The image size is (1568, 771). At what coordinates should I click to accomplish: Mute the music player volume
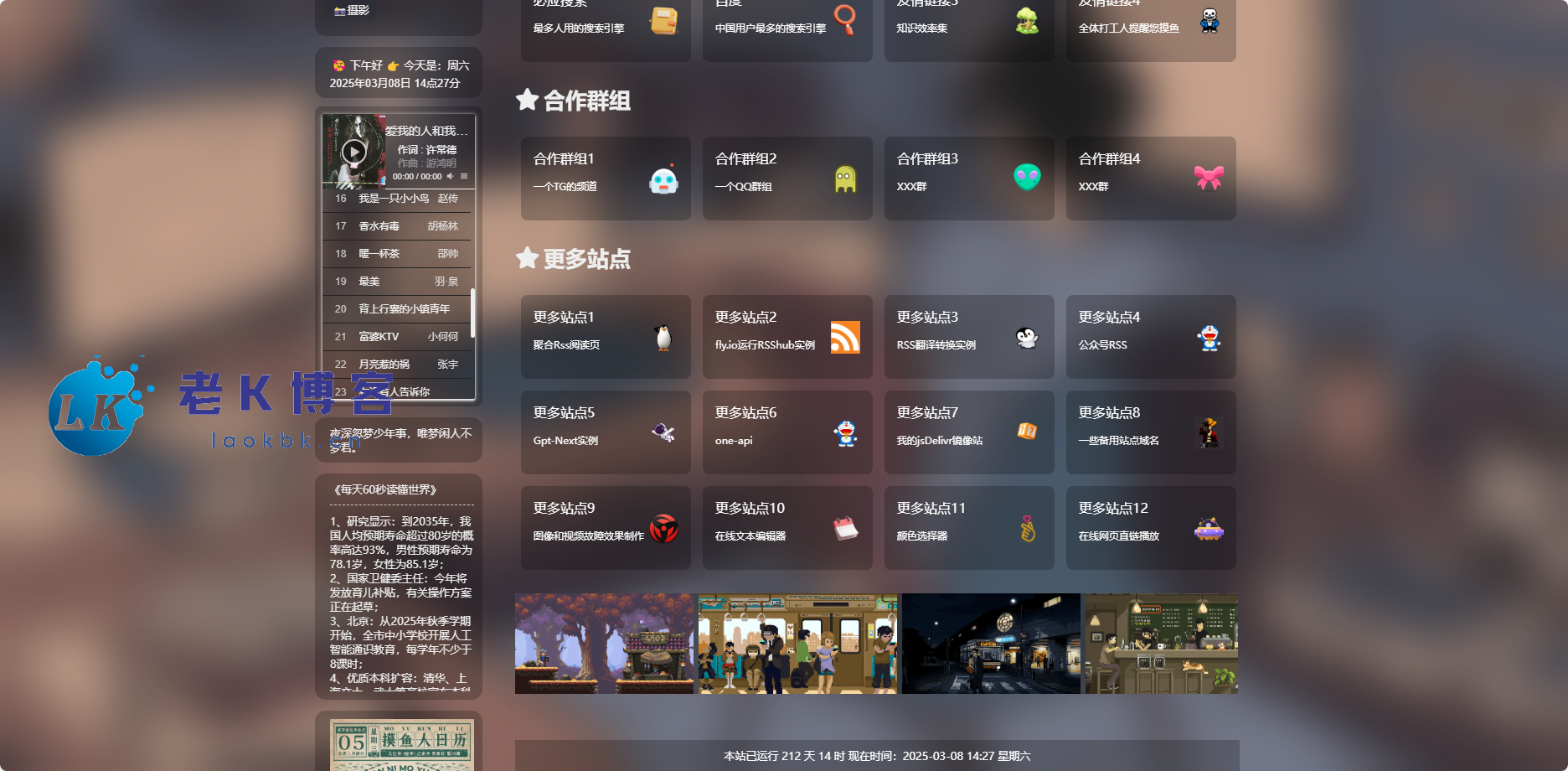pyautogui.click(x=450, y=176)
